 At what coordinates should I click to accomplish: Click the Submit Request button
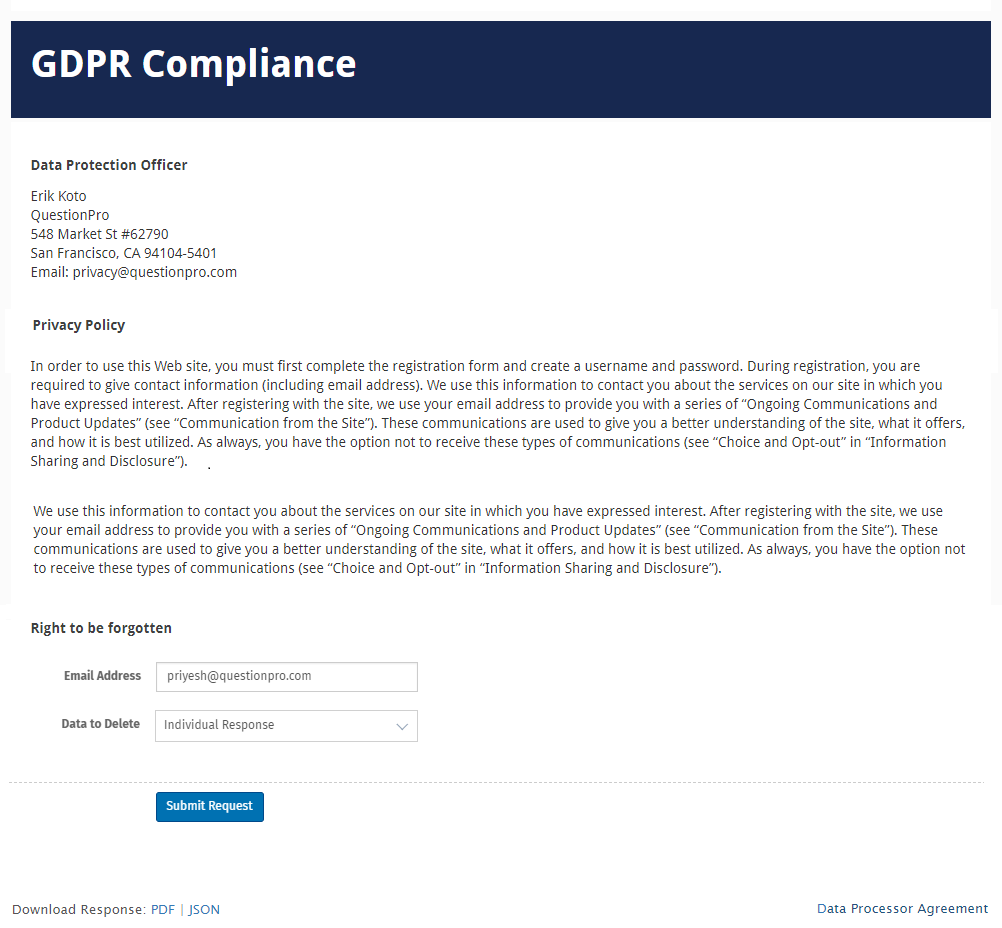coord(209,806)
